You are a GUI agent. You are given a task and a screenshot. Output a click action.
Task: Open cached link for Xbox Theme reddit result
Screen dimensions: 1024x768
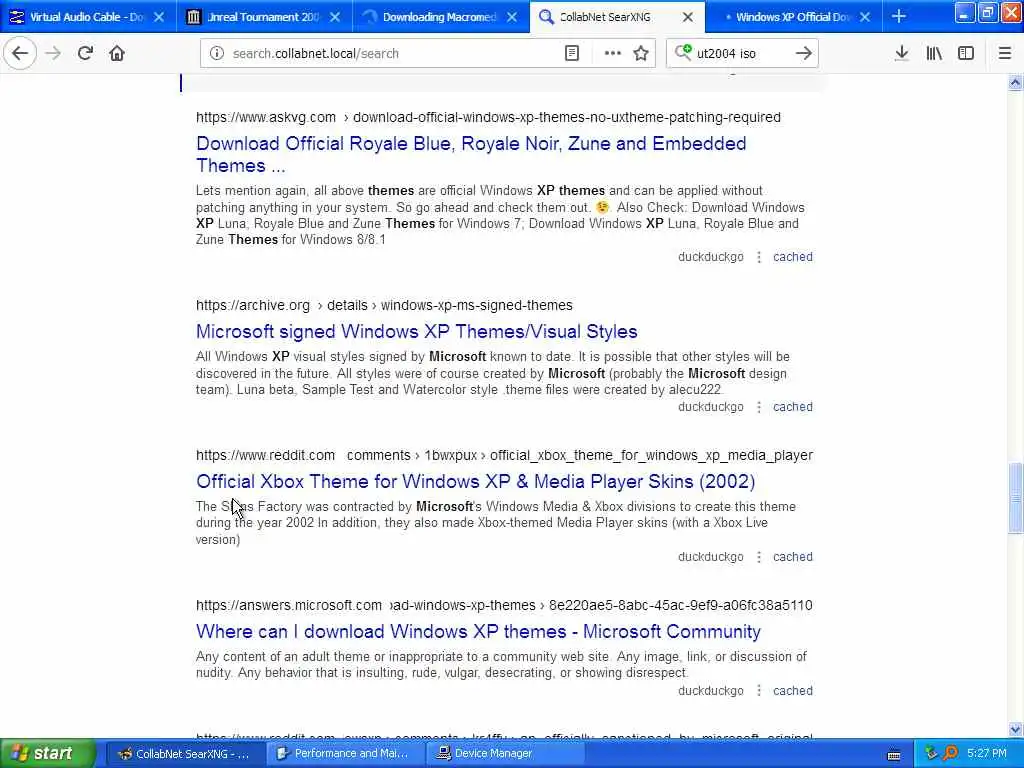pos(793,557)
